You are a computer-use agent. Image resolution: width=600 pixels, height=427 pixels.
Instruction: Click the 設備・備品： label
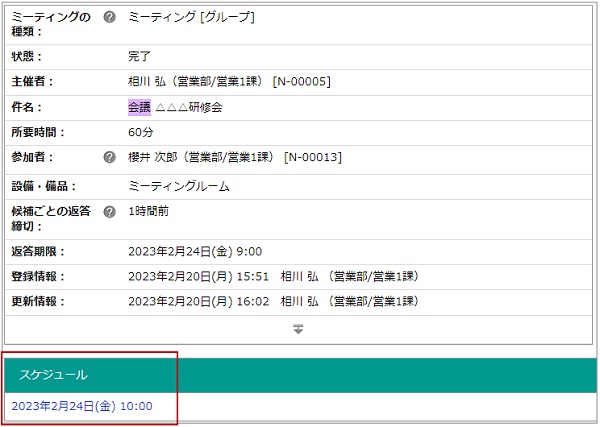pyautogui.click(x=44, y=186)
